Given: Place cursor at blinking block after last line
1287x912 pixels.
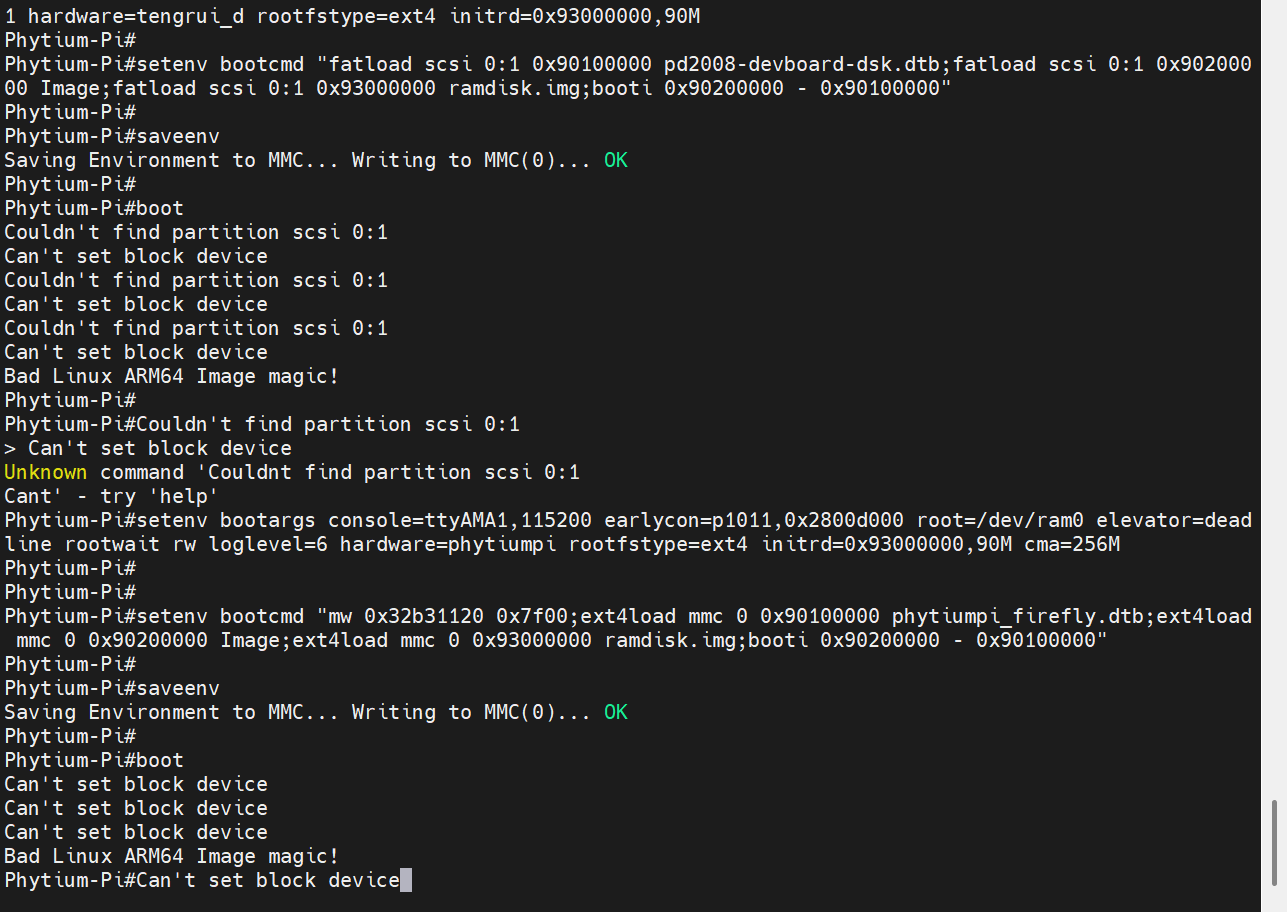Looking at the screenshot, I should [406, 880].
